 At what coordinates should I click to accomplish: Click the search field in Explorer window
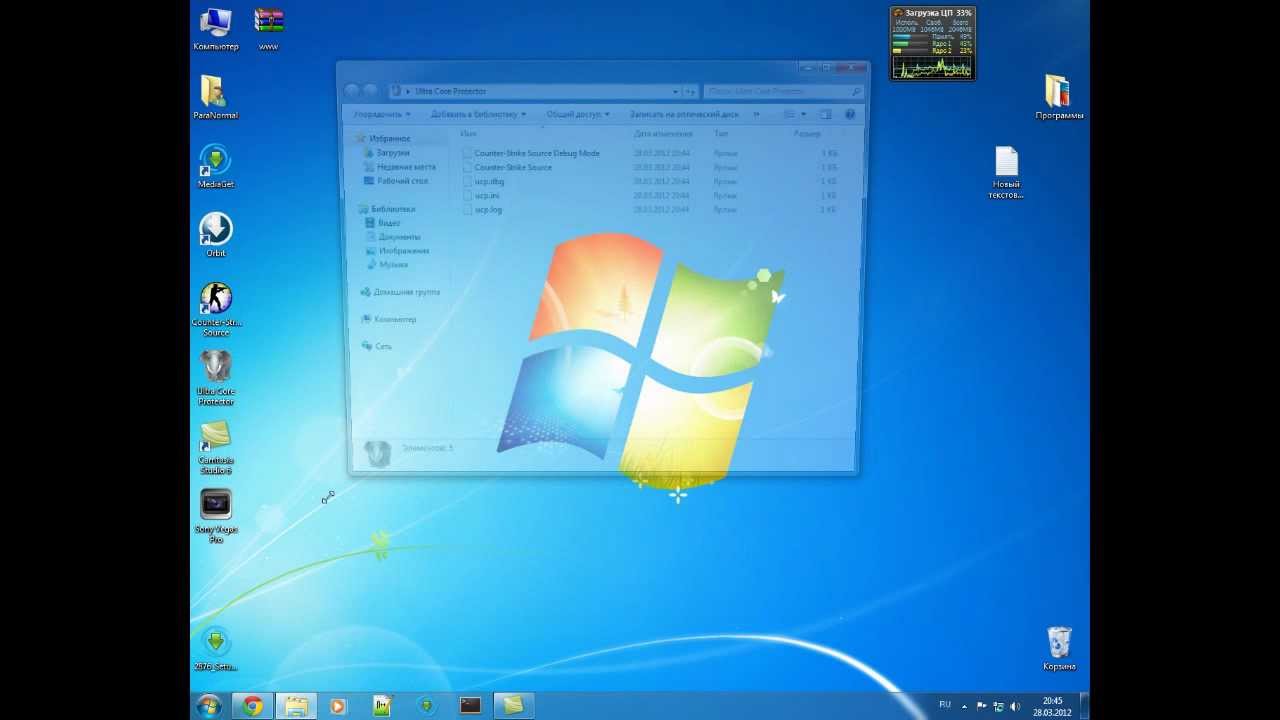click(782, 91)
